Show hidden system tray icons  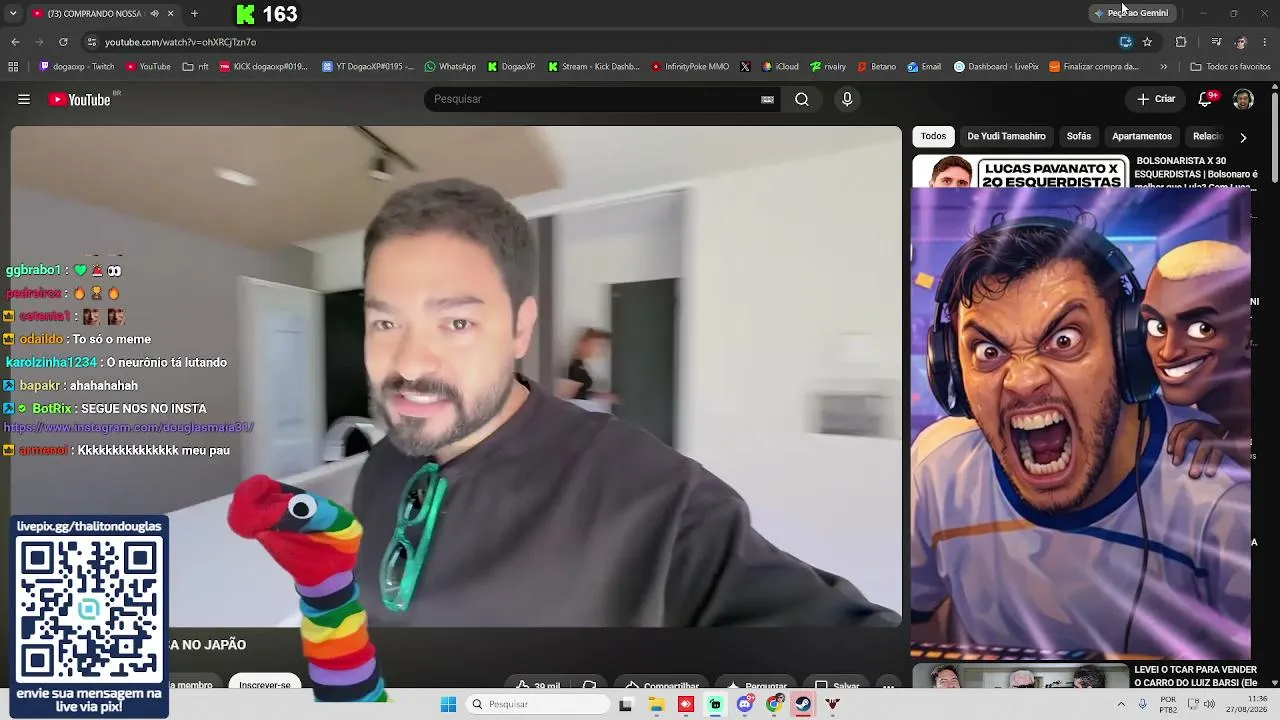click(1120, 704)
